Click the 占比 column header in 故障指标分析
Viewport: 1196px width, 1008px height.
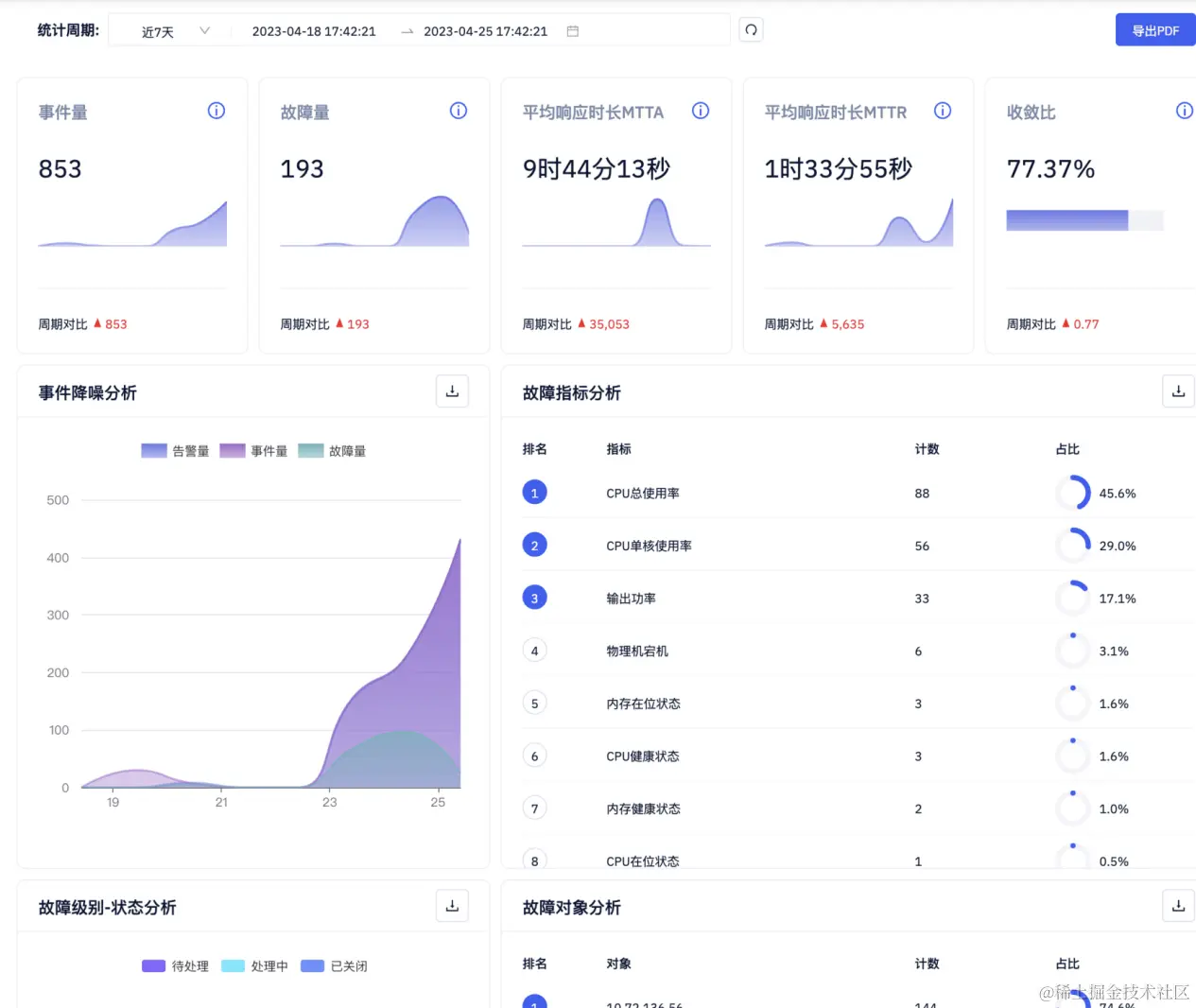pos(1067,449)
